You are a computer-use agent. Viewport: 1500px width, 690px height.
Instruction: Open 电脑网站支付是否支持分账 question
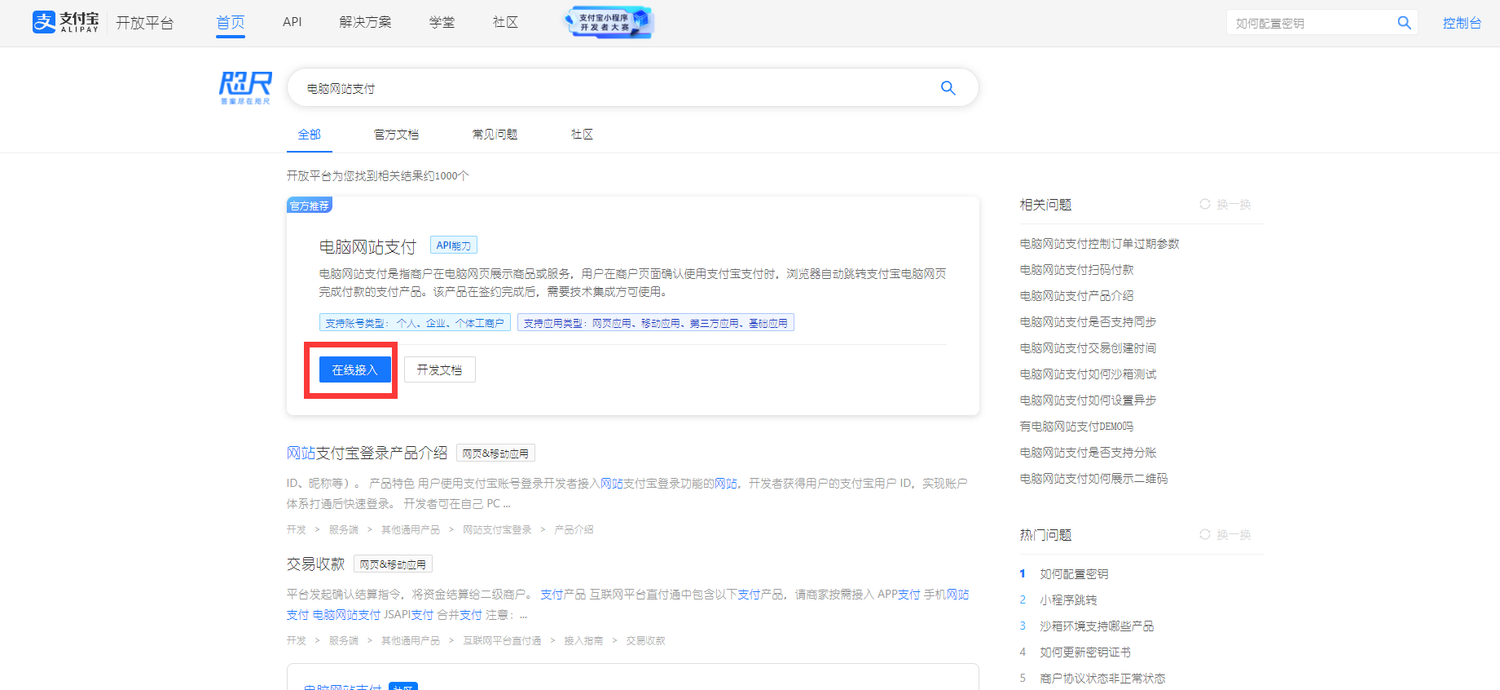[x=1088, y=452]
